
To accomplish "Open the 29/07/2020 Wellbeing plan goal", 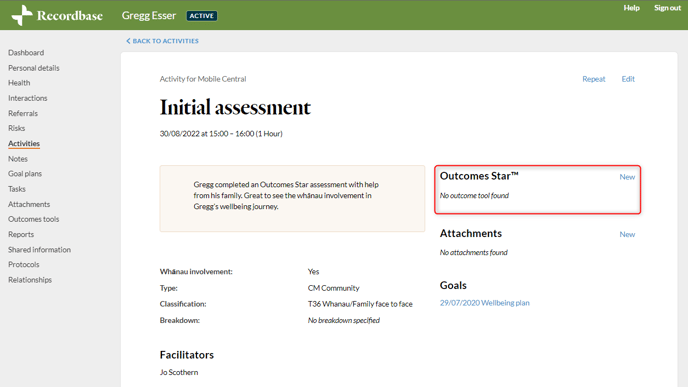I will [x=484, y=303].
